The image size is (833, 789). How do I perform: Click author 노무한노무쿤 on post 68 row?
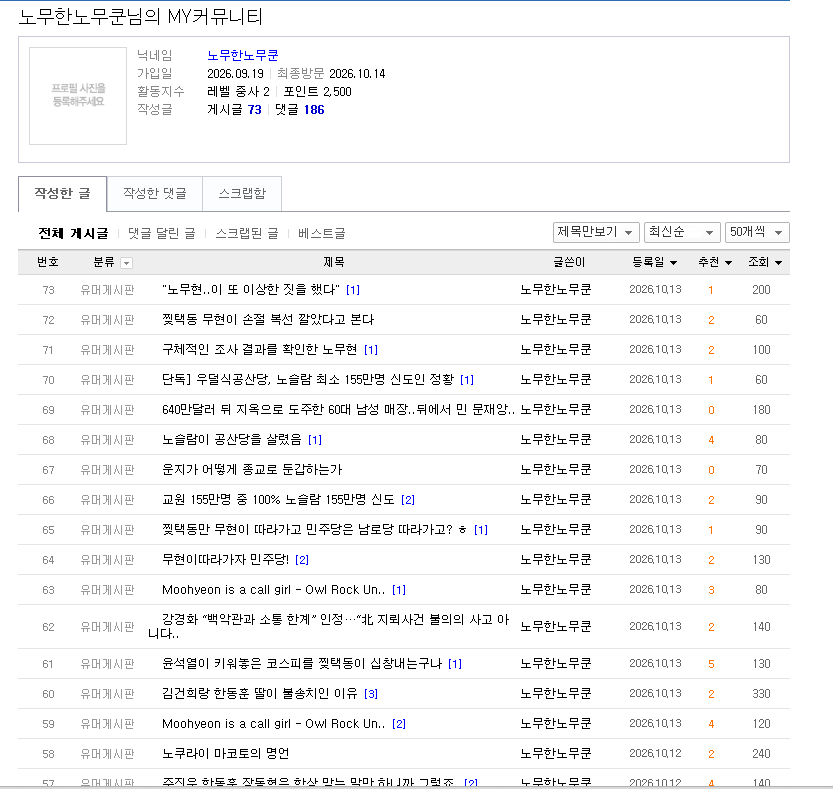tap(556, 439)
